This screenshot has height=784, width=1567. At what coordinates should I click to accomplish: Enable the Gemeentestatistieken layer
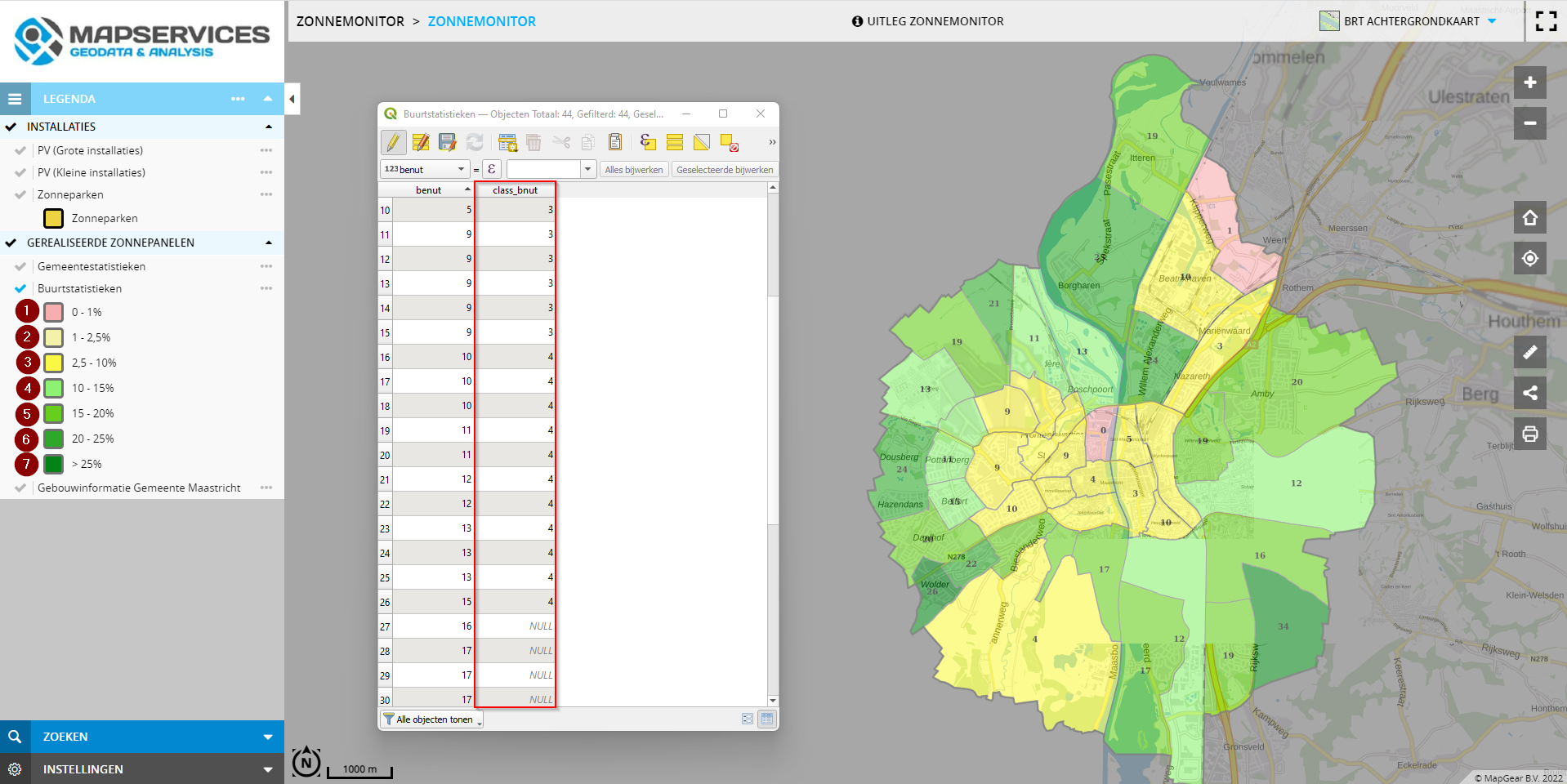point(20,266)
